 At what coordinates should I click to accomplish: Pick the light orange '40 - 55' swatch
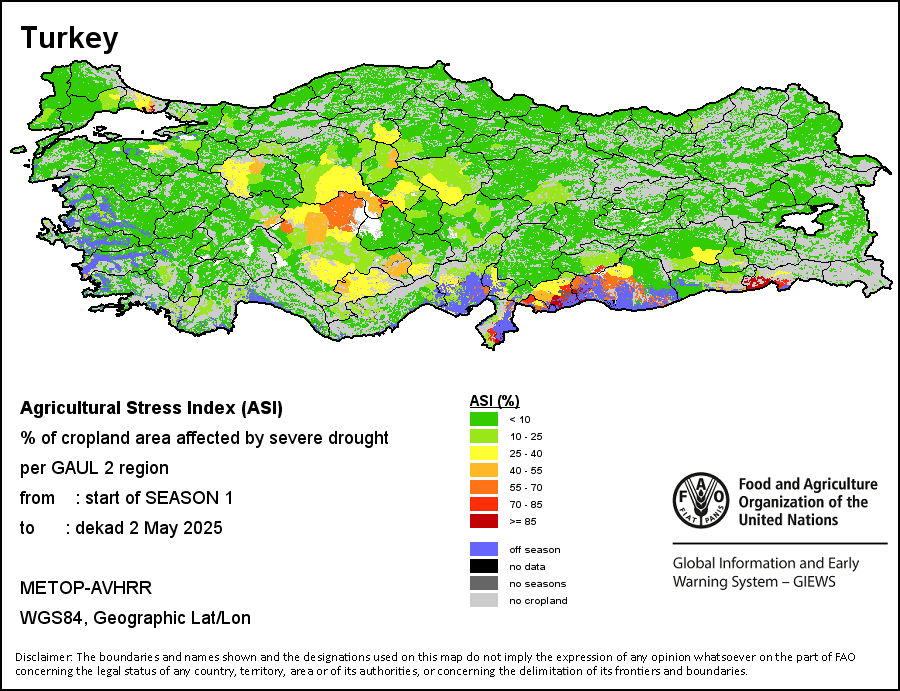(x=484, y=470)
